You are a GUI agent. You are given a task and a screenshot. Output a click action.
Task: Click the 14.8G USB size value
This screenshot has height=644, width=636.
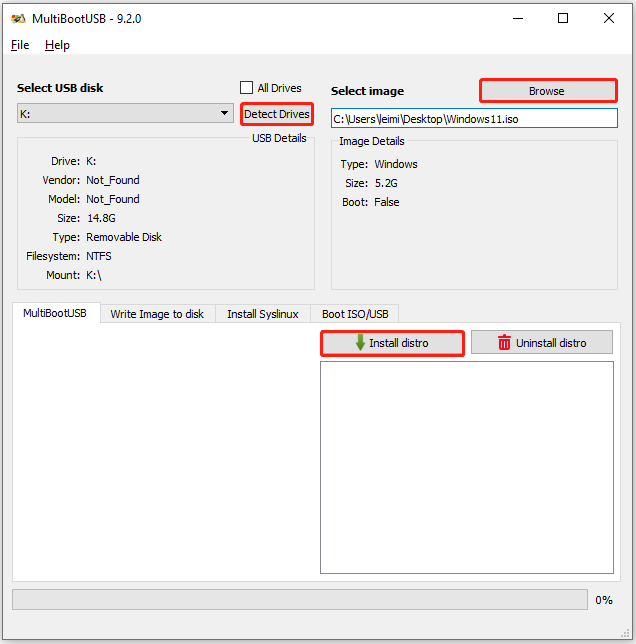(x=101, y=218)
